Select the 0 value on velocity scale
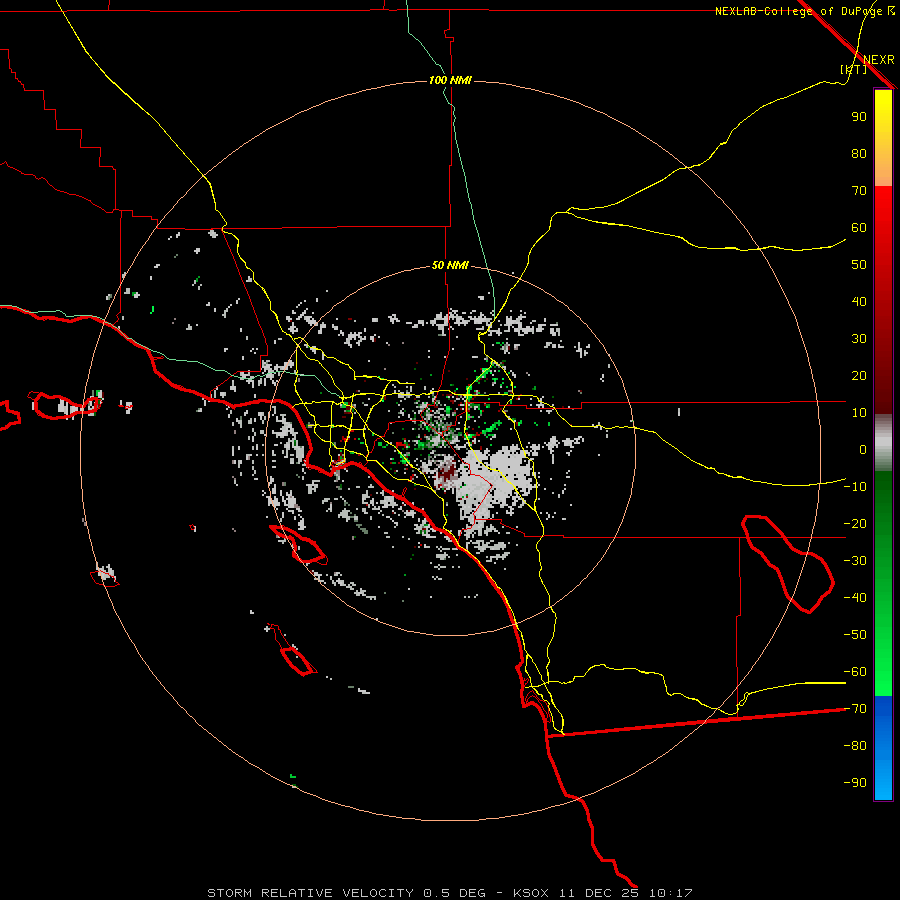 pyautogui.click(x=863, y=450)
